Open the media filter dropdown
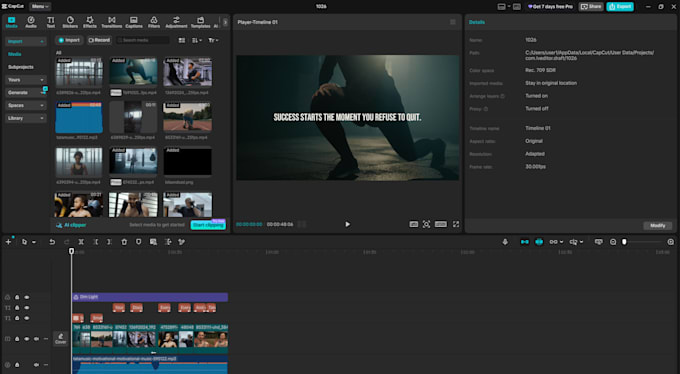This screenshot has width=680, height=374. tap(213, 40)
